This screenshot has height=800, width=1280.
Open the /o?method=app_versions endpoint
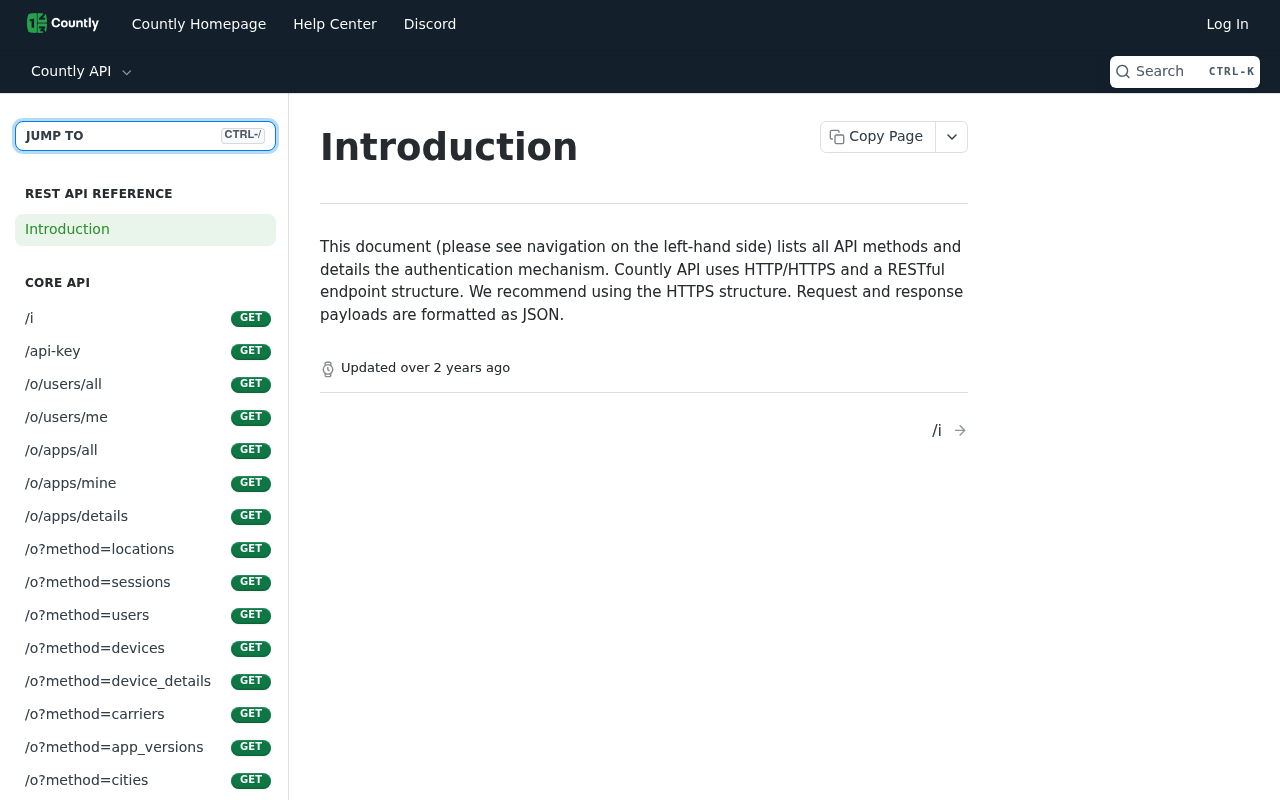tap(146, 747)
